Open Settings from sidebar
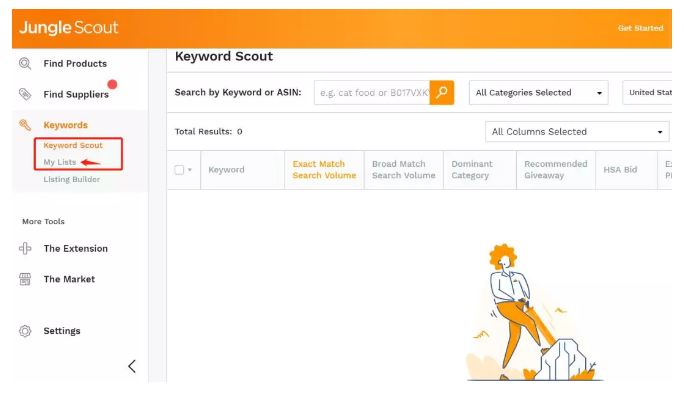 tap(62, 331)
